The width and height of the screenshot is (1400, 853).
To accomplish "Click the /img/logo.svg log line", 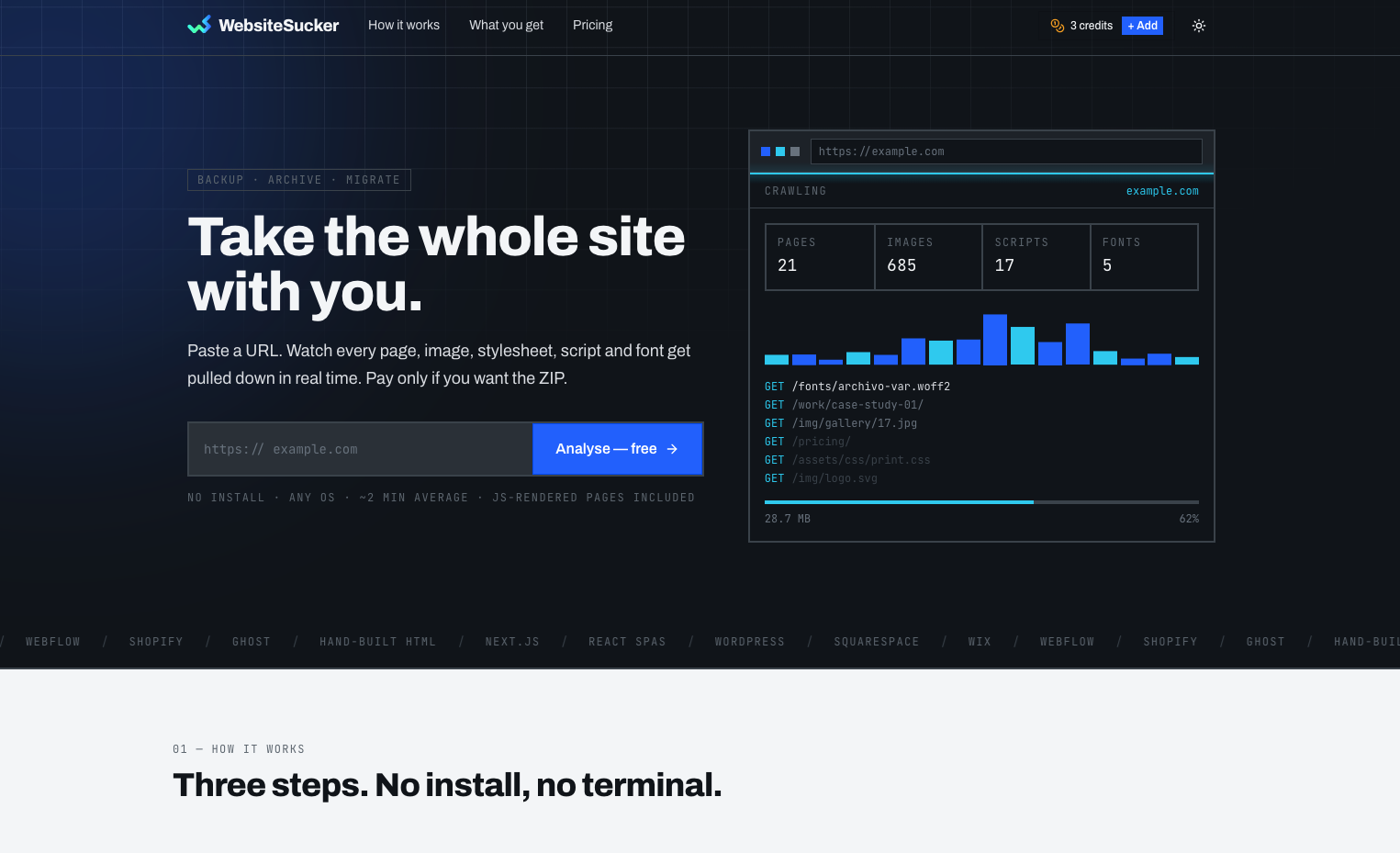I will coord(821,478).
